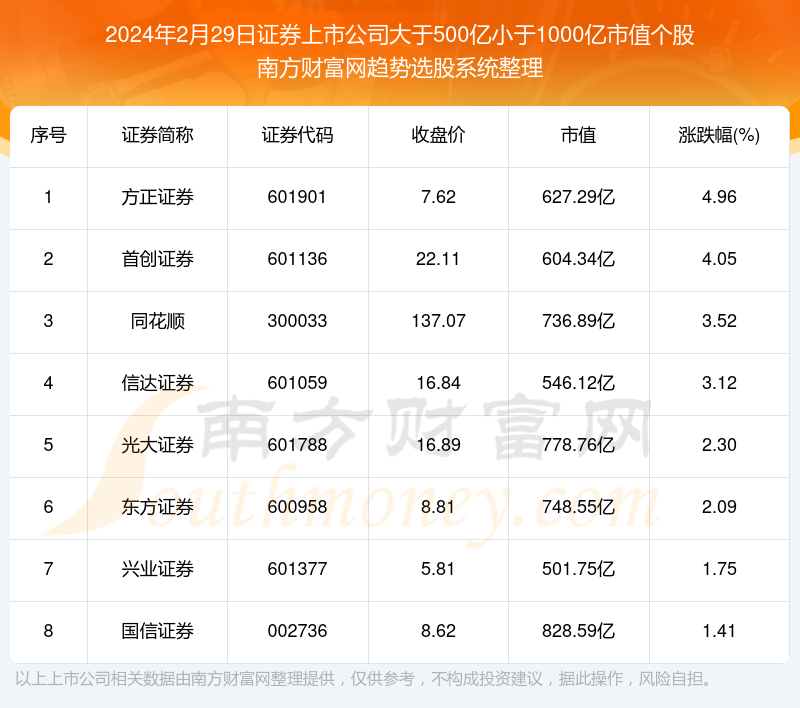Click closing price 8.62
The image size is (800, 708).
[438, 631]
